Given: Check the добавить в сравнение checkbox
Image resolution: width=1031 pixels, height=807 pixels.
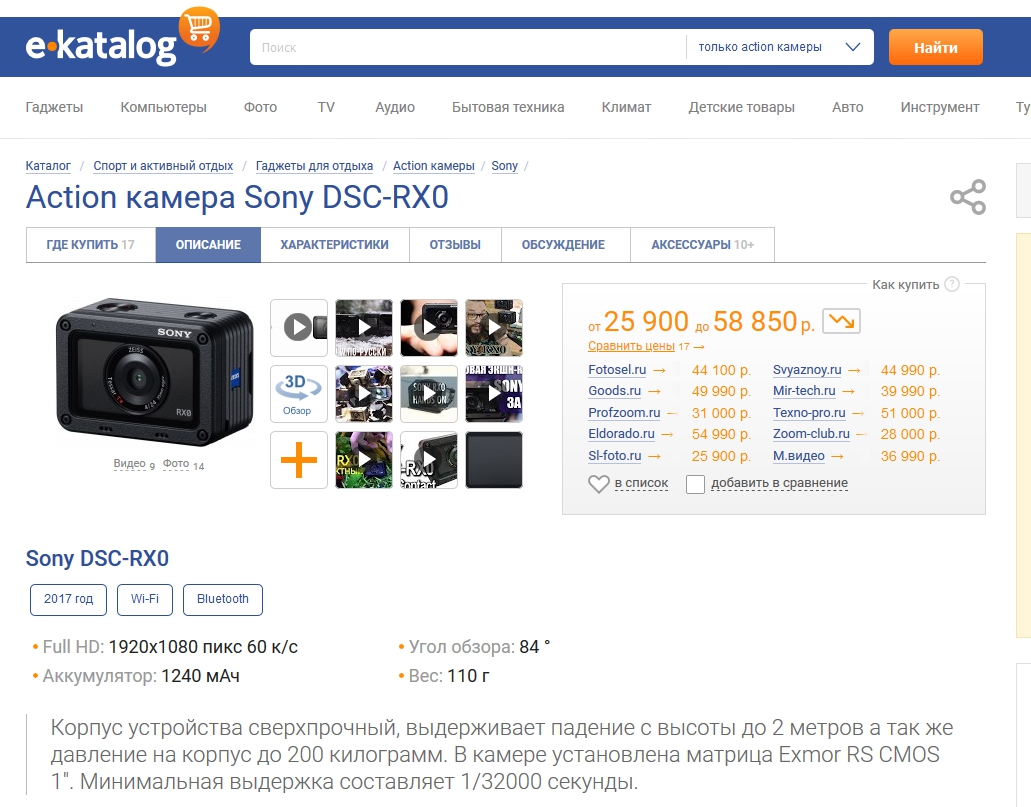Looking at the screenshot, I should [695, 484].
